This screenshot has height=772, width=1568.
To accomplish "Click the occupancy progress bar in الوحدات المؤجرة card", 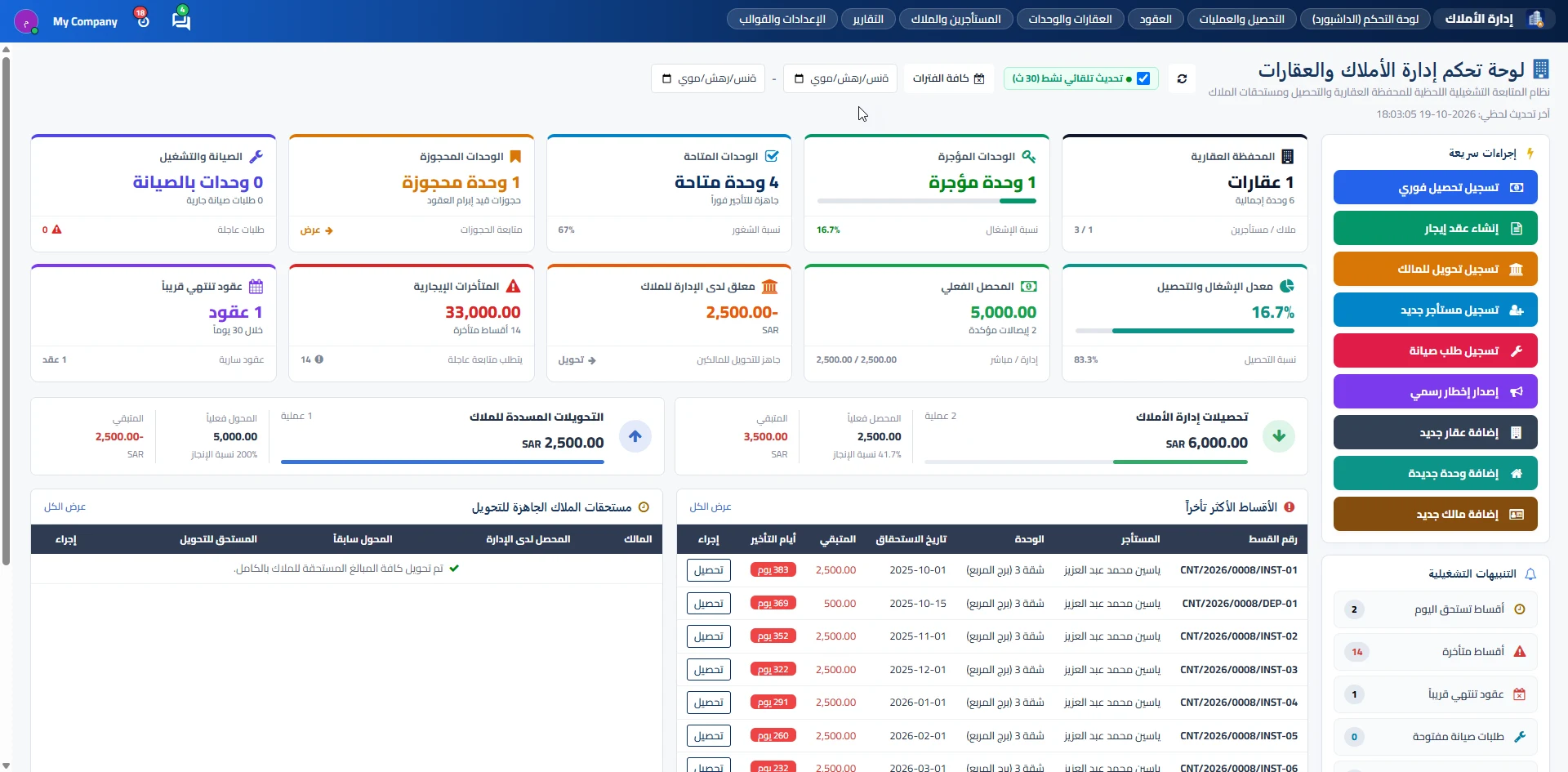I will [927, 200].
